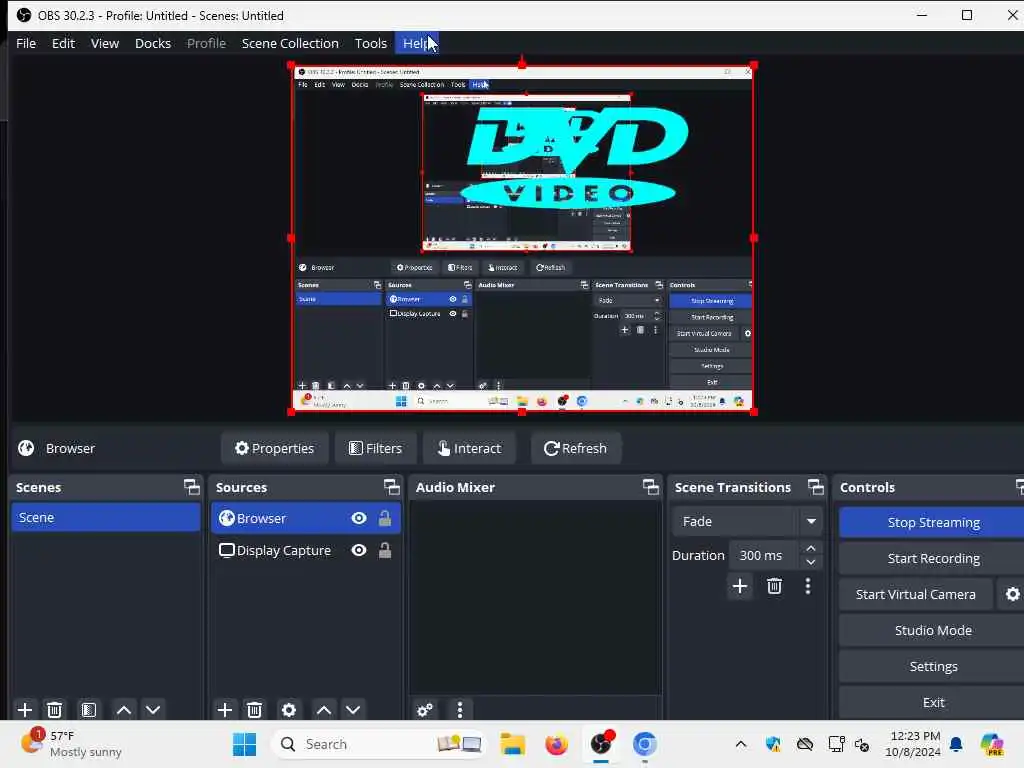Open Fade transition dropdown

748,521
